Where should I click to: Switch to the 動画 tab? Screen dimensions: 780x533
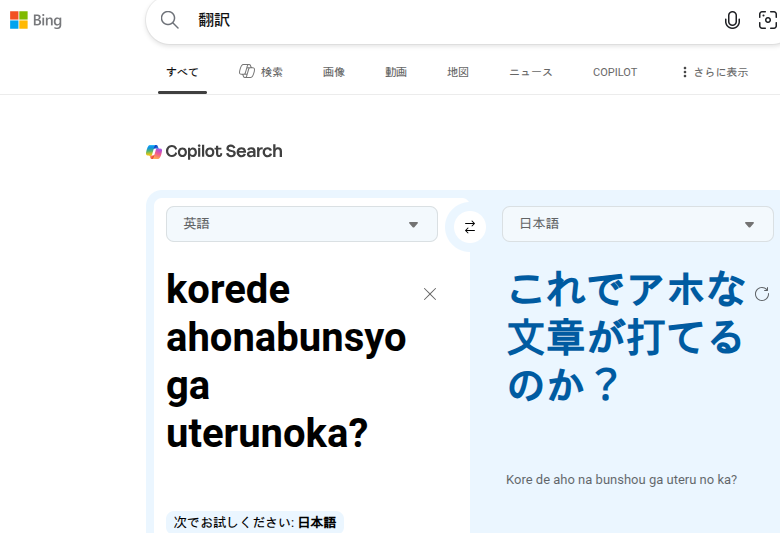[396, 72]
